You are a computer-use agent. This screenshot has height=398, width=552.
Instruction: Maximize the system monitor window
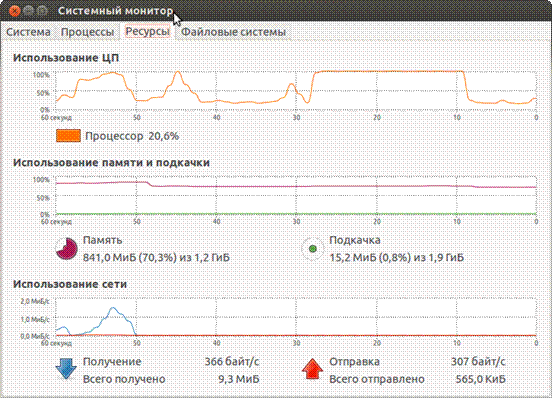[x=42, y=11]
